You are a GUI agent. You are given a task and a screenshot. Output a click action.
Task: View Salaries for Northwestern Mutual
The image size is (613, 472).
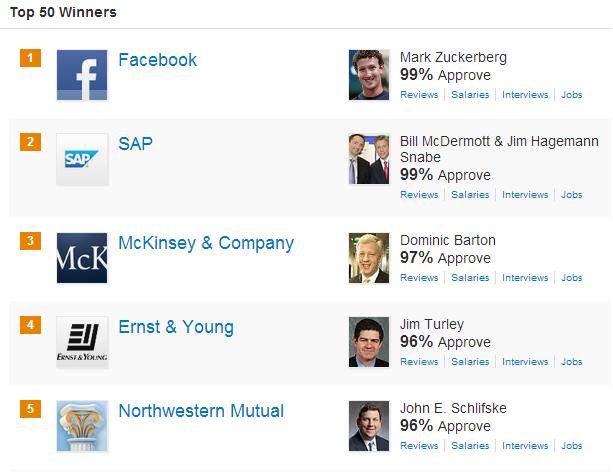click(470, 446)
